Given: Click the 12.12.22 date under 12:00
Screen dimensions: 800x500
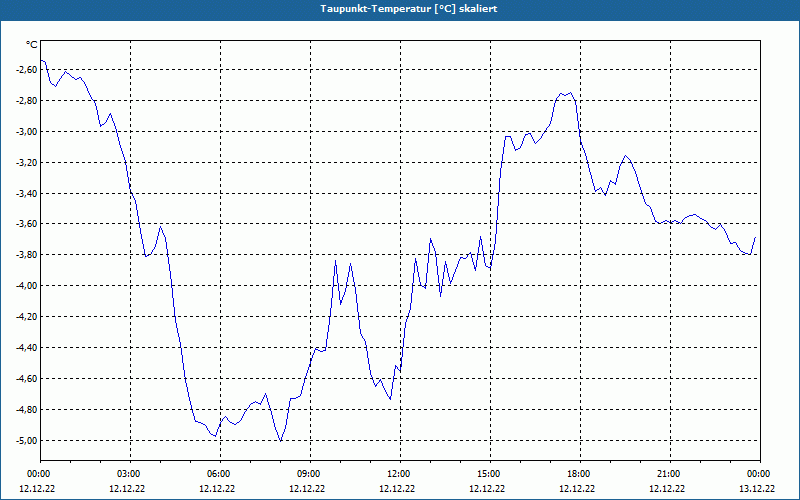Looking at the screenshot, I should (x=397, y=488).
